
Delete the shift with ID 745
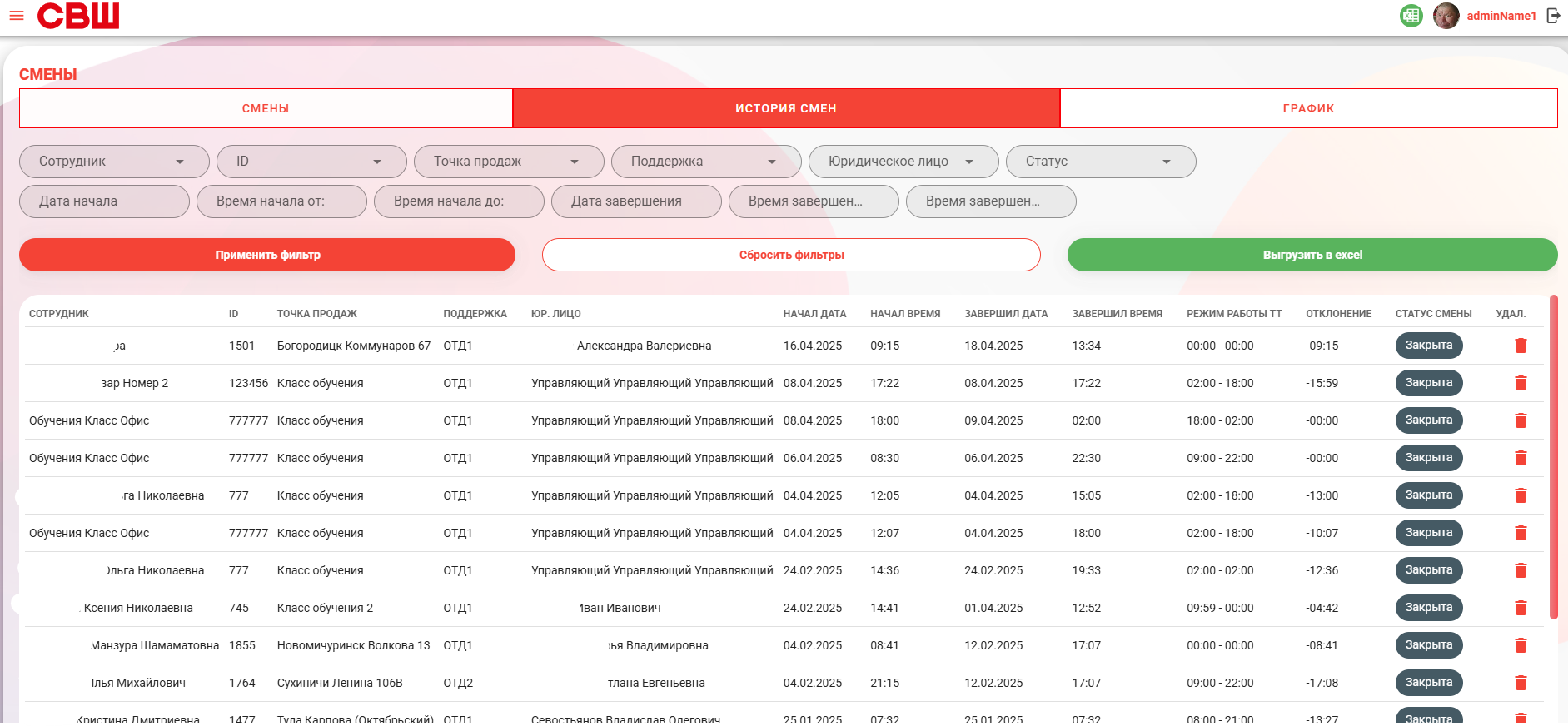click(x=1521, y=608)
